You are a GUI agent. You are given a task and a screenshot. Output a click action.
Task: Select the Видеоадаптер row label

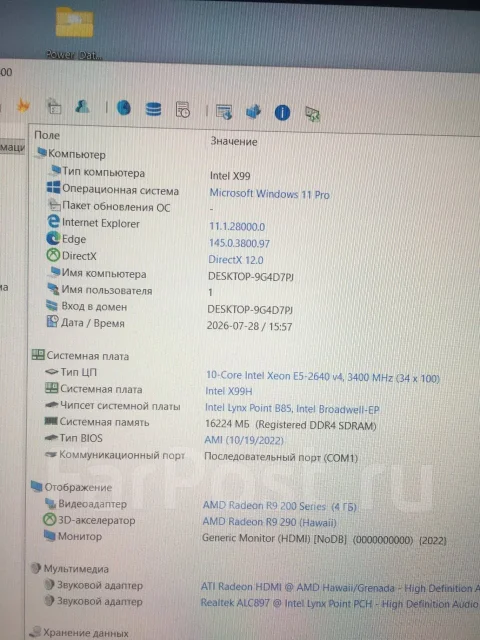pyautogui.click(x=92, y=504)
